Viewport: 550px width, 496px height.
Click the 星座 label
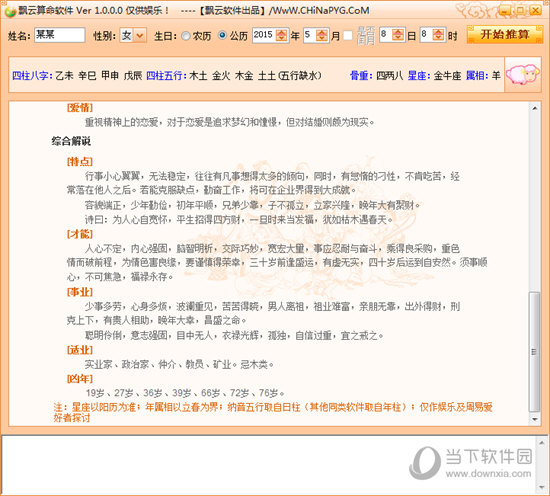(x=418, y=75)
